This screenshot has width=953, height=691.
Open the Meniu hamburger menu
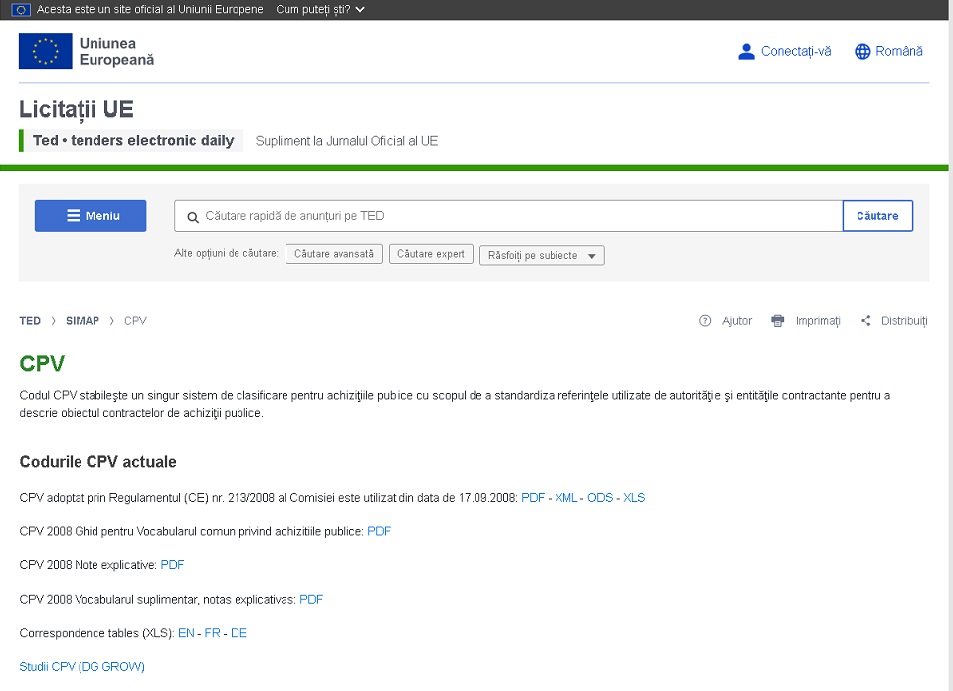91,216
